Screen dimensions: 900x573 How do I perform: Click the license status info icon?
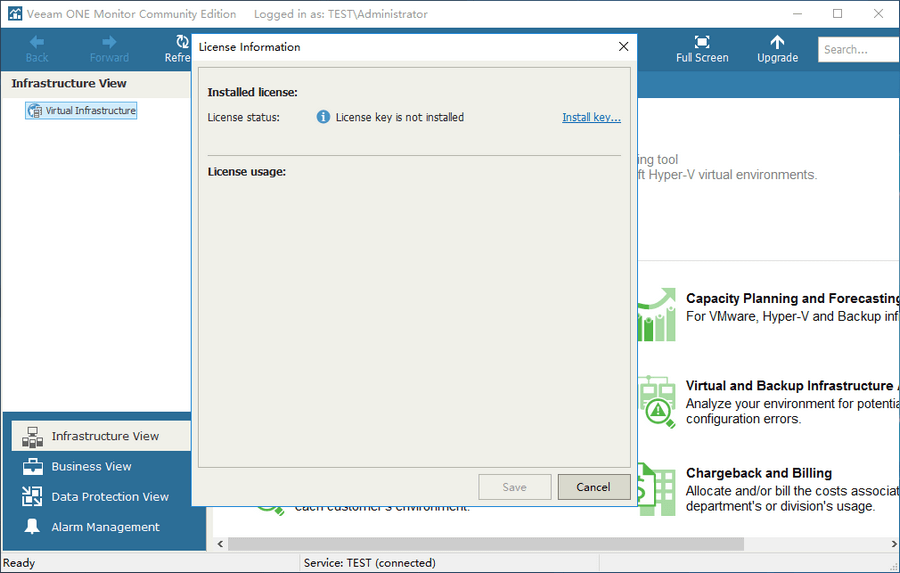point(323,117)
